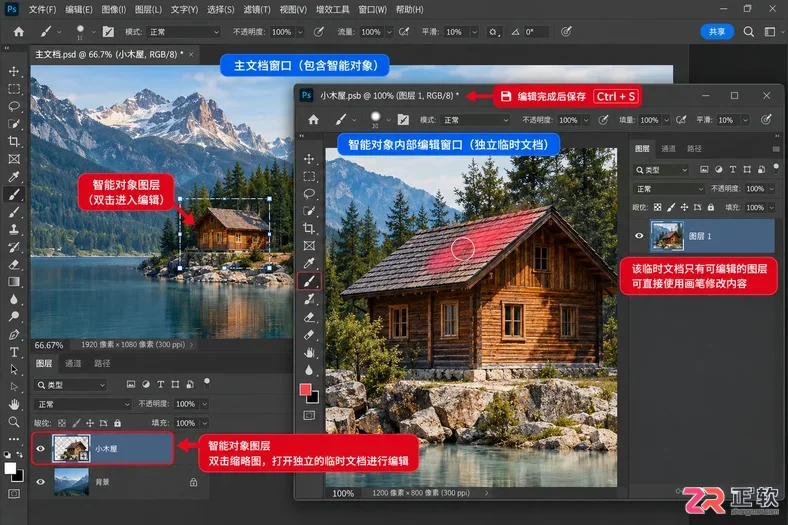Select the Clone Stamp tool in main toolbar
Screen dimensions: 788x525
coord(14,229)
